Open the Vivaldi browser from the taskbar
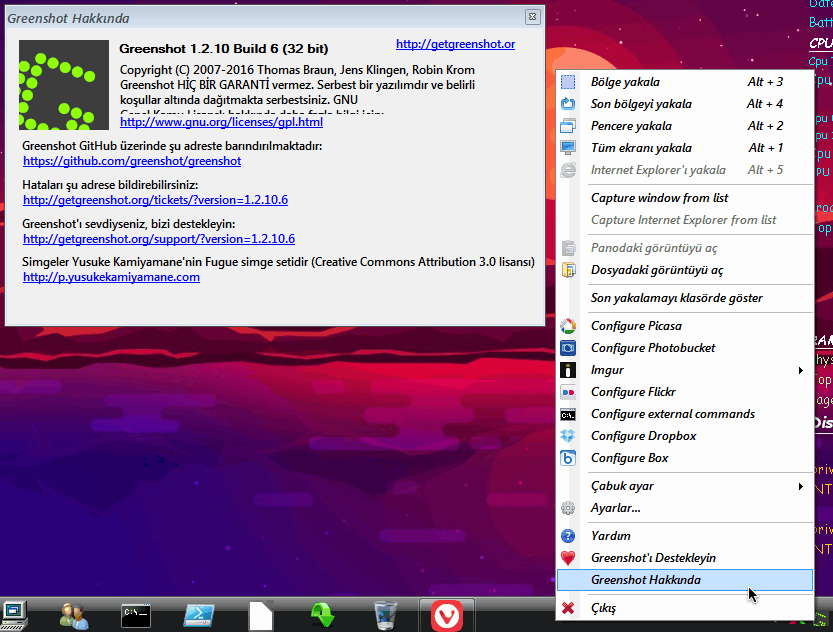Image resolution: width=833 pixels, height=632 pixels. coord(447,616)
